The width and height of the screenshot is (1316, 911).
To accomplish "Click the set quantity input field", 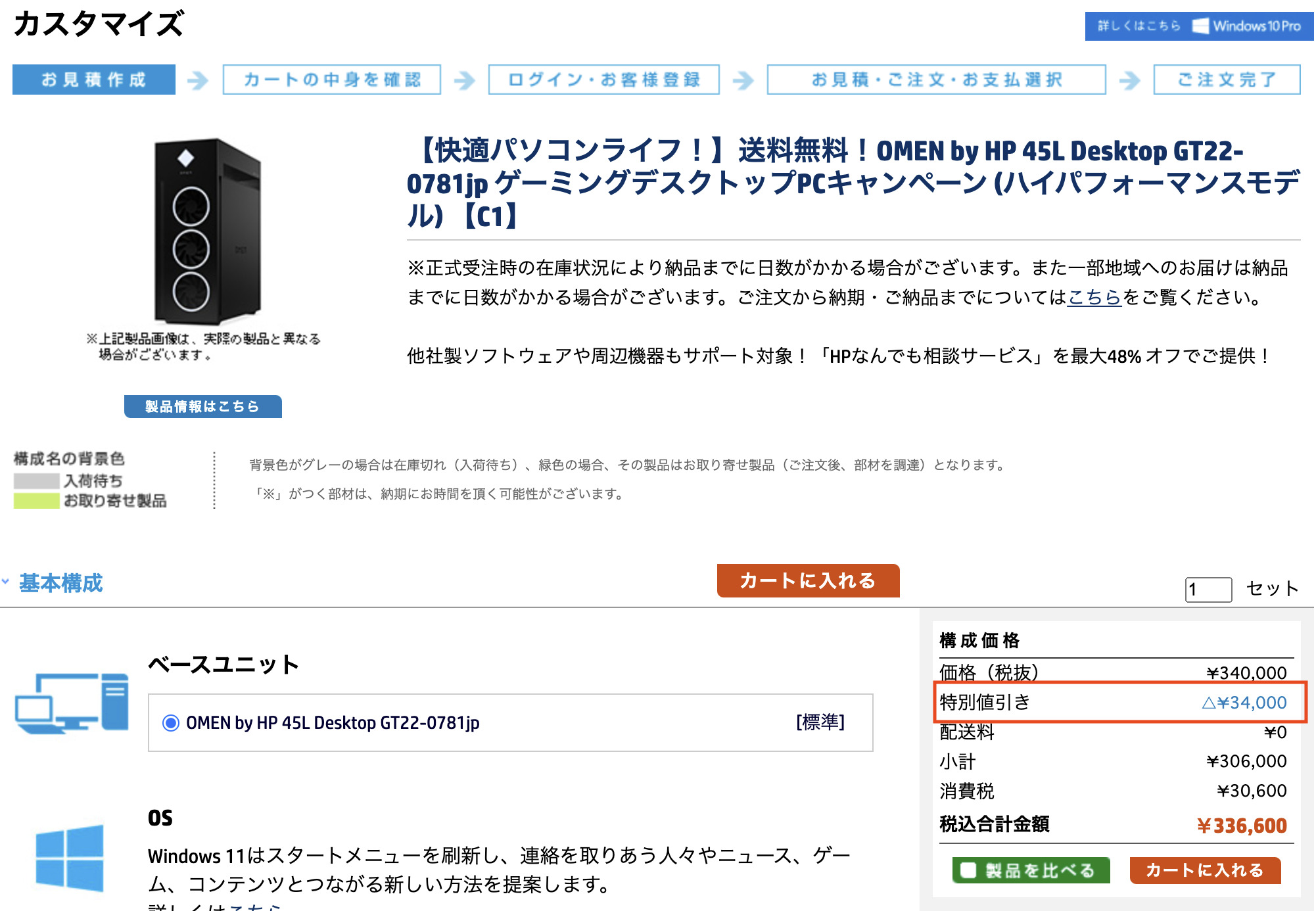I will click(1208, 589).
